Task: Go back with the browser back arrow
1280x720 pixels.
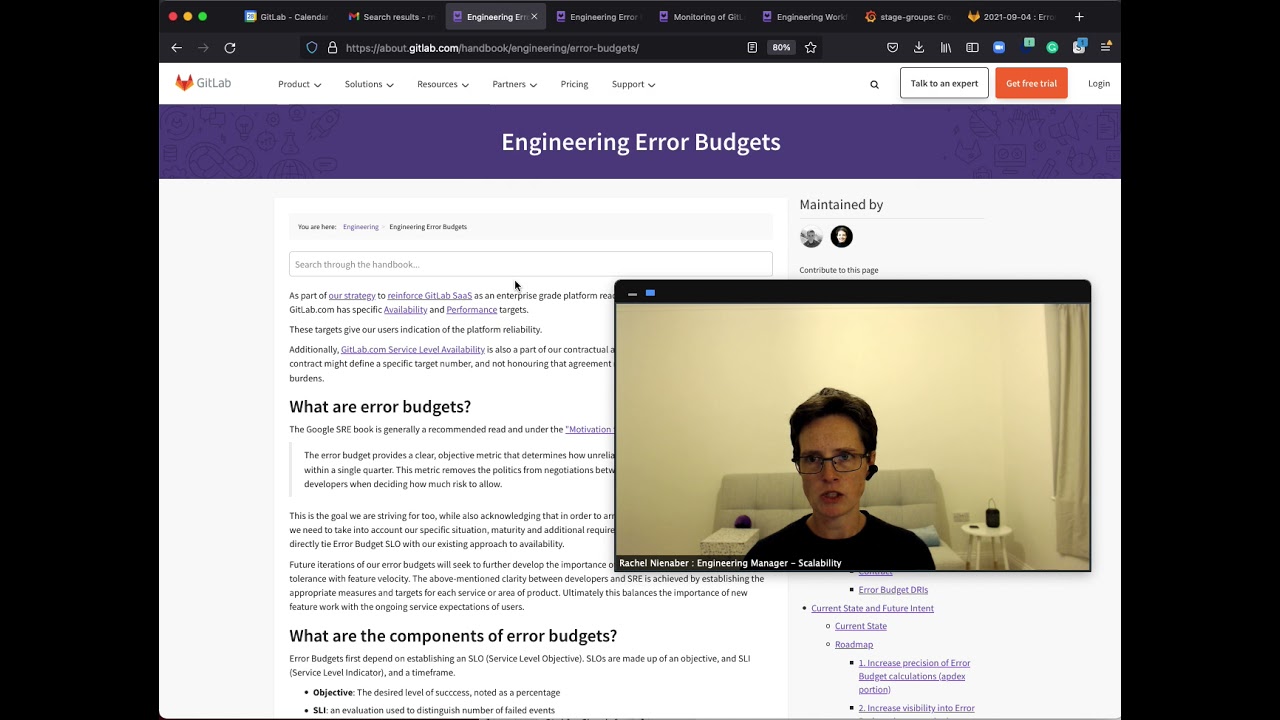Action: pos(177,48)
